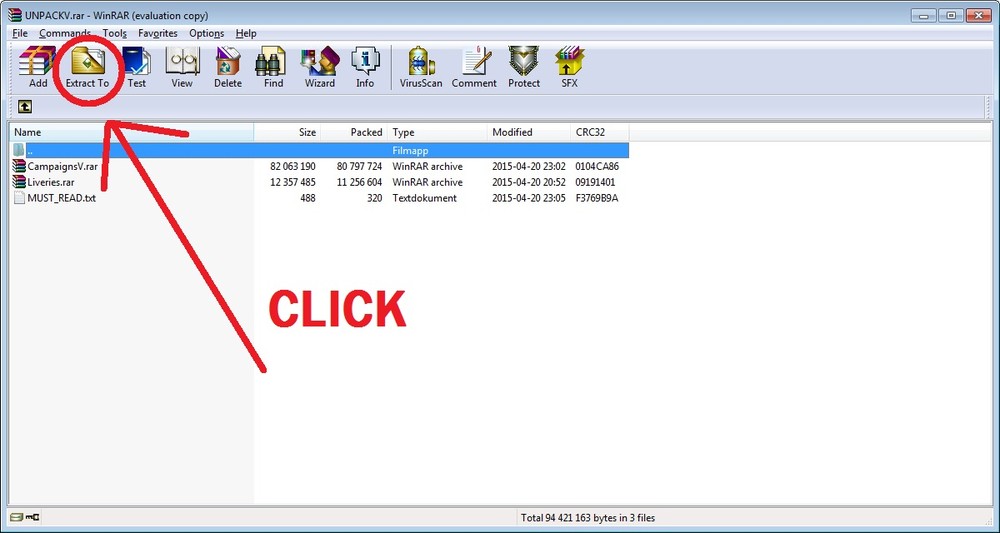Run the Test archive tool

coord(136,67)
